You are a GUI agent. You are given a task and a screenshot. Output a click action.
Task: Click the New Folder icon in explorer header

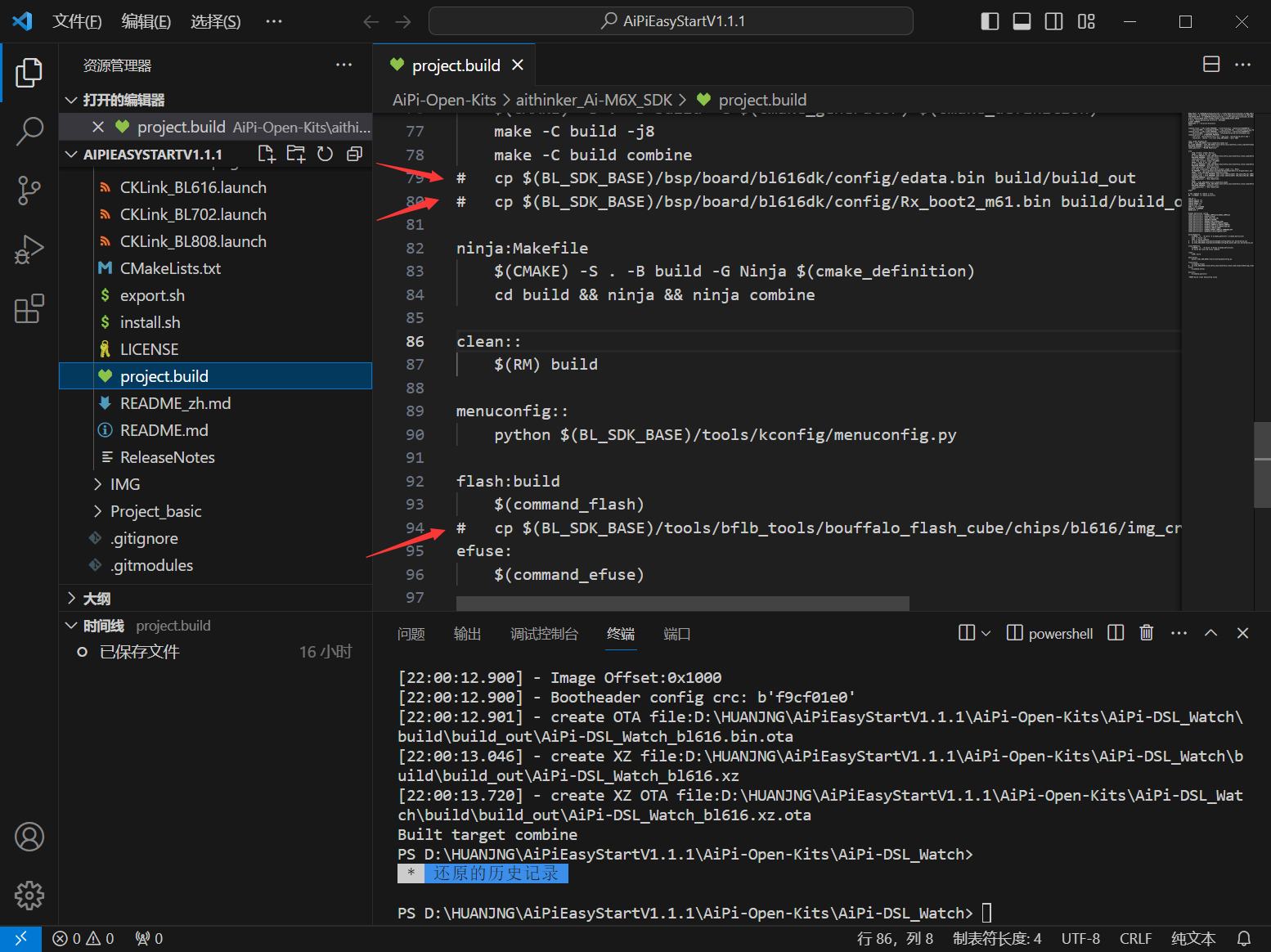coord(295,154)
